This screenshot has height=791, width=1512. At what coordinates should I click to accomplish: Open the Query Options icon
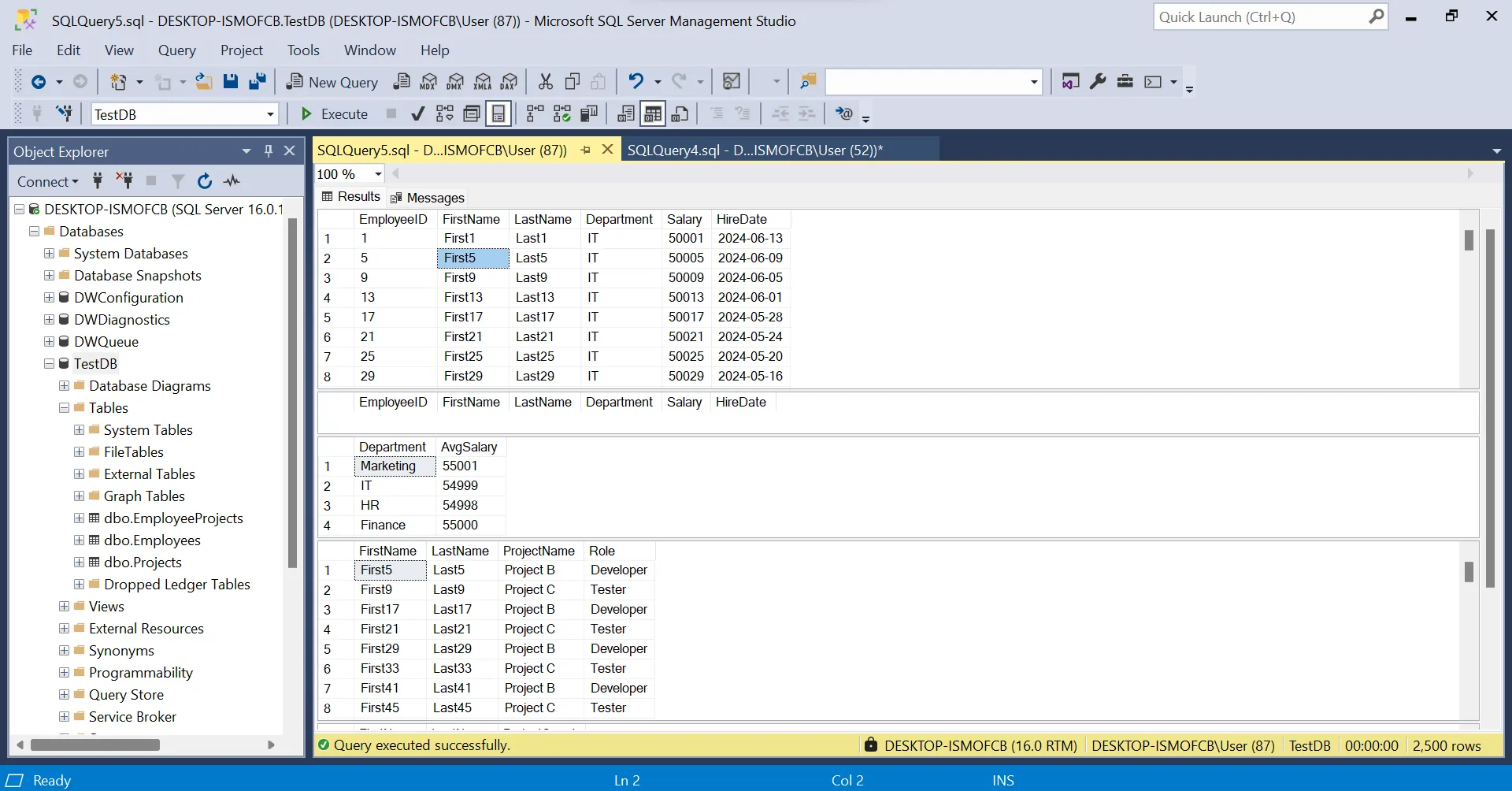[x=472, y=114]
